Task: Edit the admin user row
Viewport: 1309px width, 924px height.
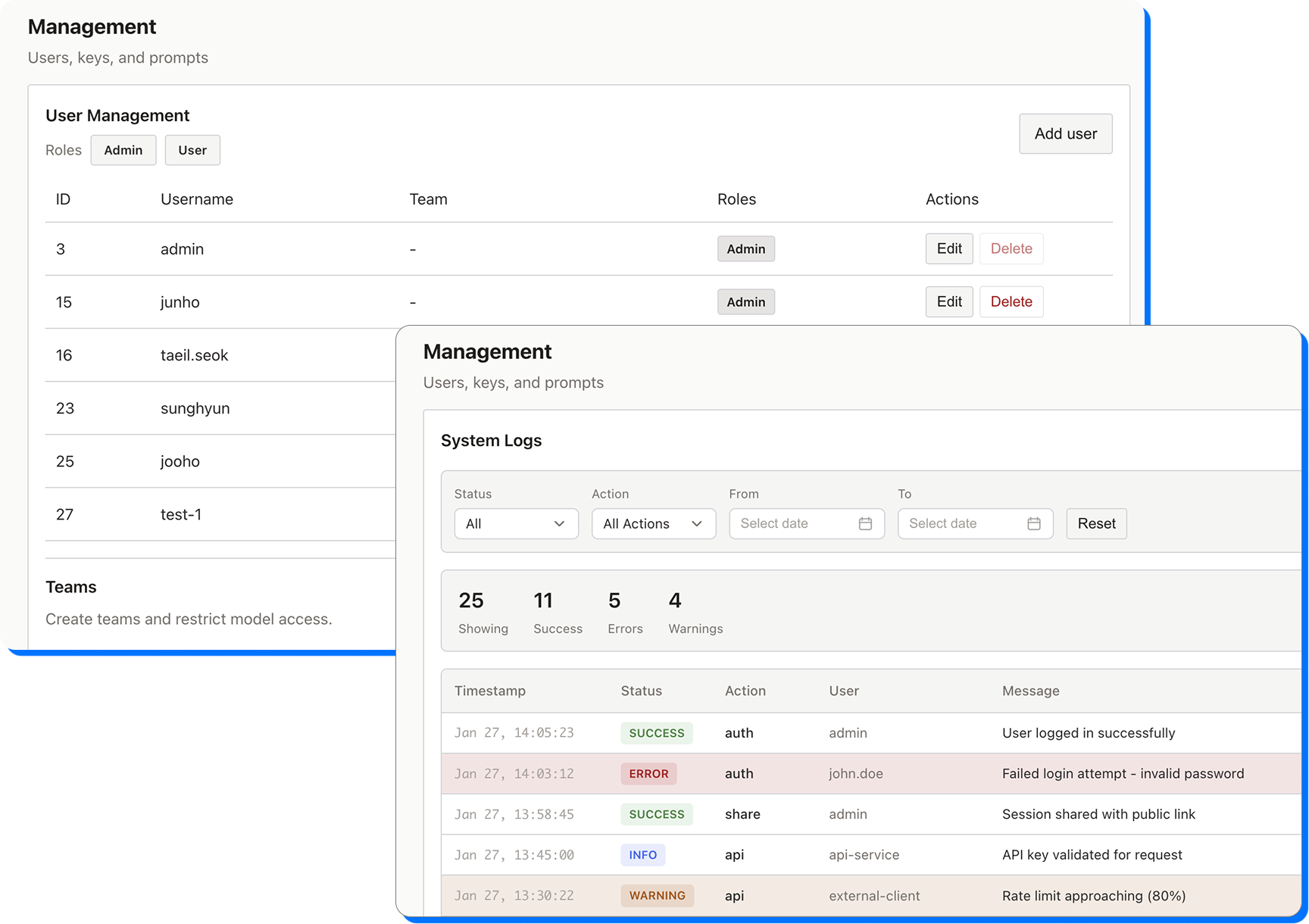Action: click(x=948, y=248)
